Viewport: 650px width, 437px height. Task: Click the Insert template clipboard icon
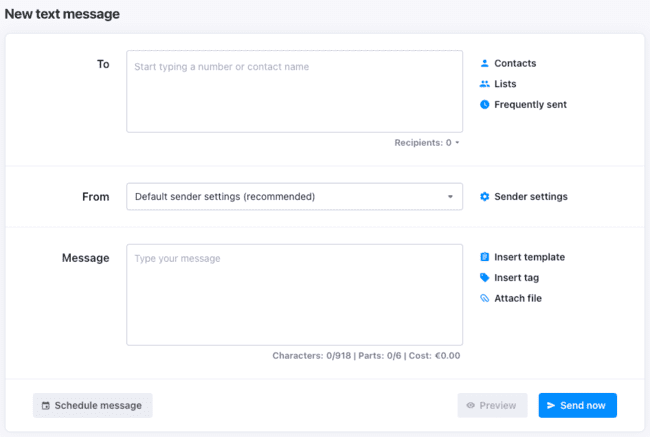click(x=484, y=257)
